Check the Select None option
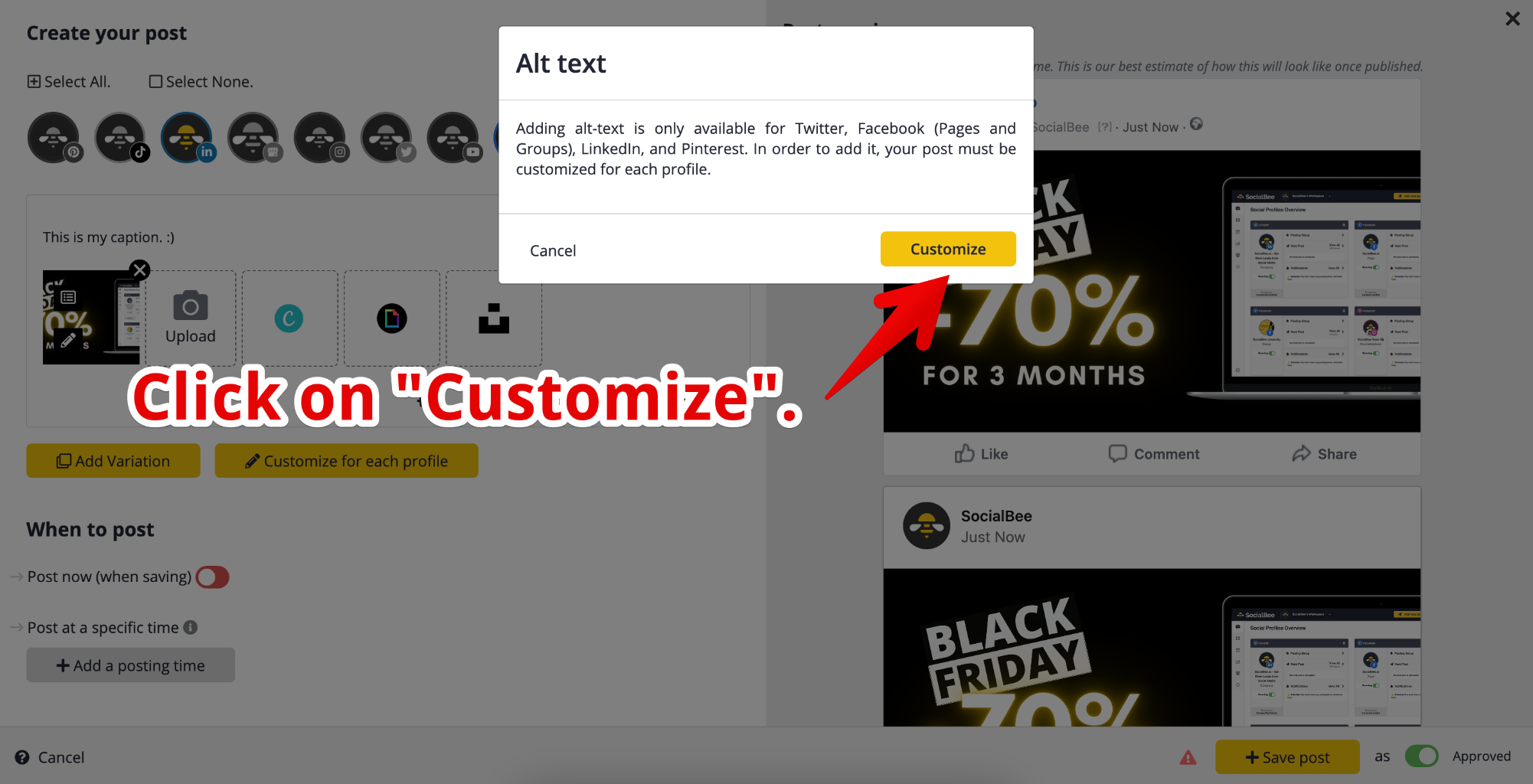The width and height of the screenshot is (1533, 784). (x=201, y=81)
